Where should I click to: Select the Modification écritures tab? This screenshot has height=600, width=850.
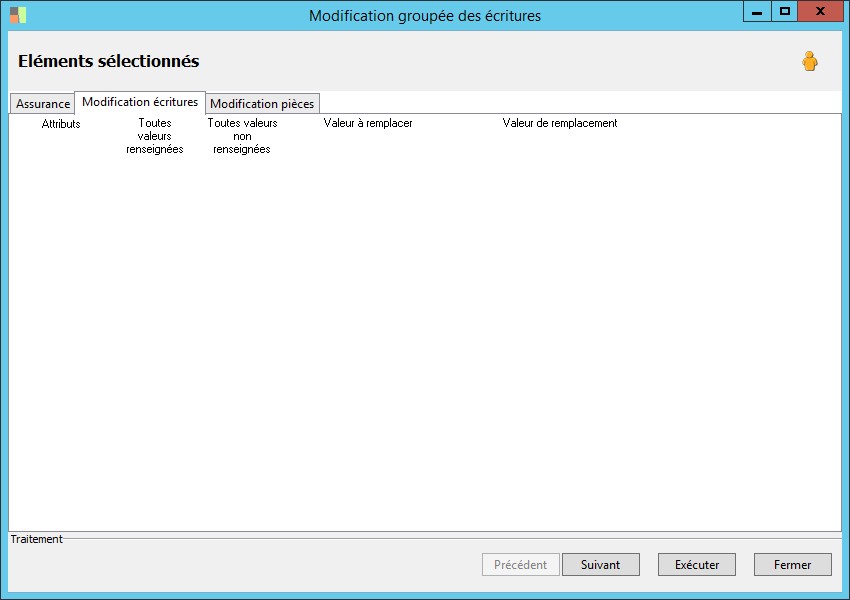pyautogui.click(x=140, y=102)
